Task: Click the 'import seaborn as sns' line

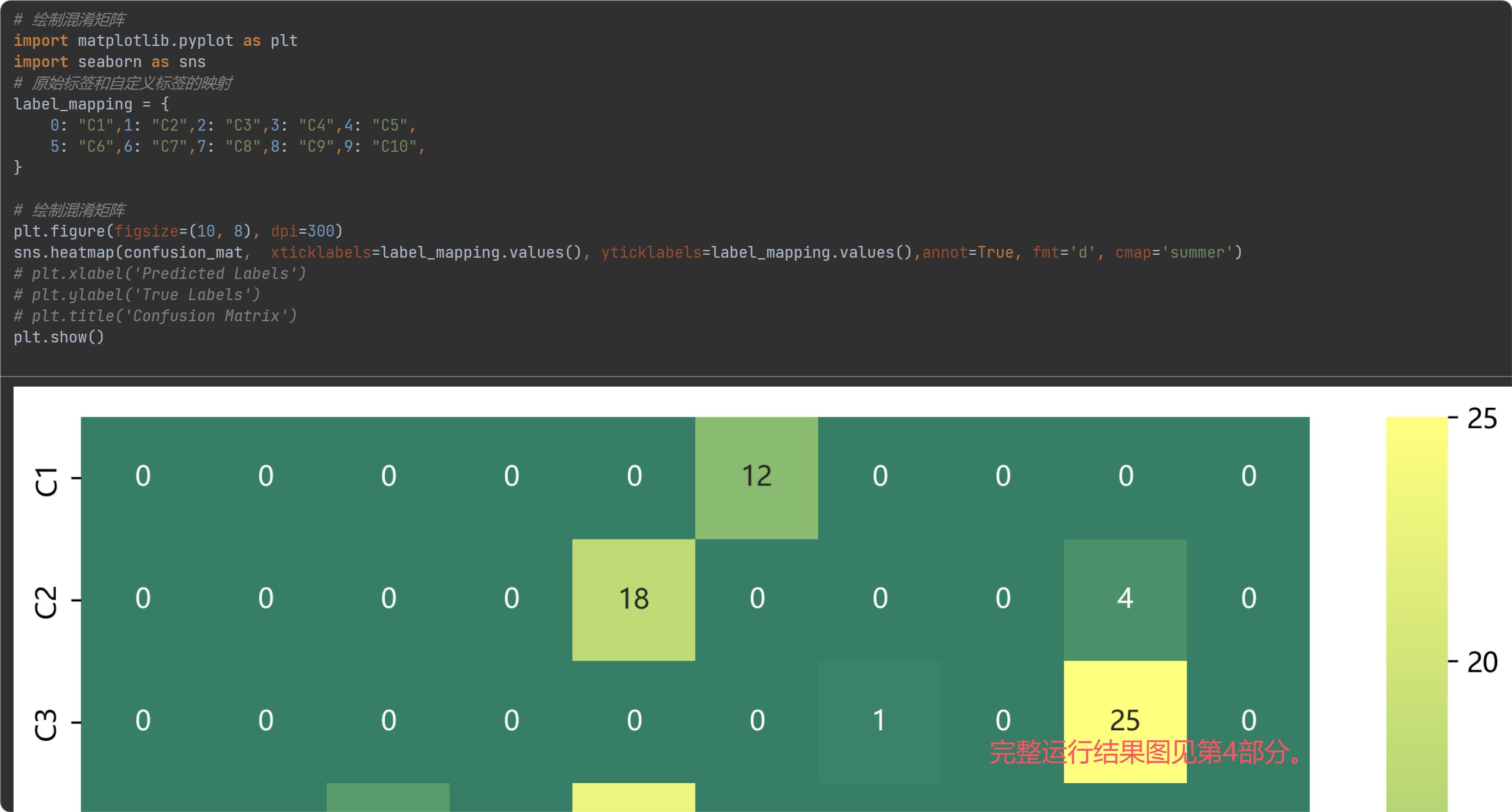Action: point(109,62)
